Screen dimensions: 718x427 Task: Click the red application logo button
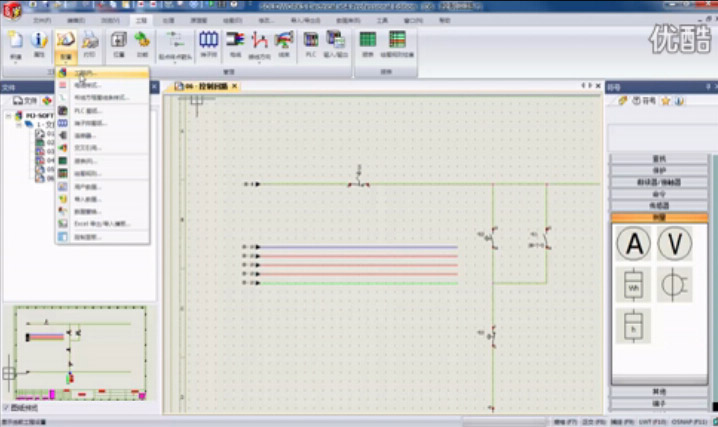point(11,10)
